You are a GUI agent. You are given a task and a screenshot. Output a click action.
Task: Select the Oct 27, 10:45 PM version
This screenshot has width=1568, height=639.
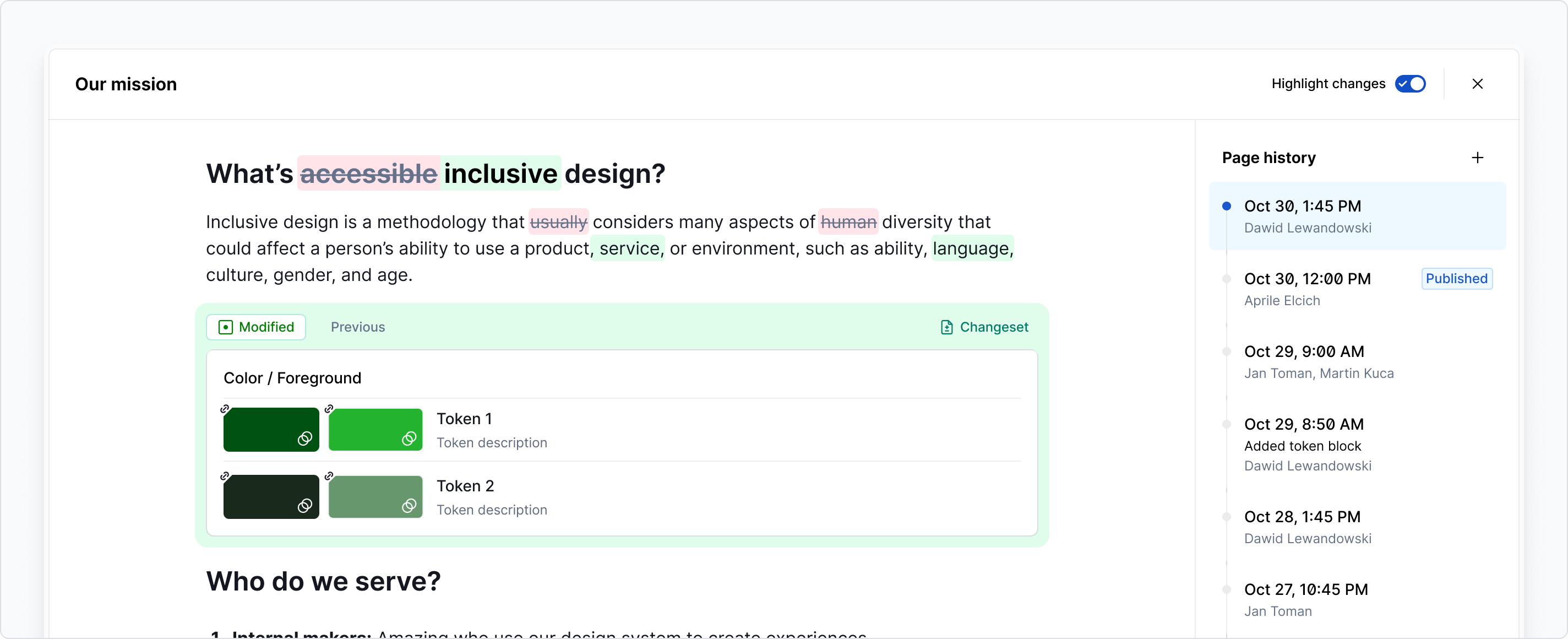click(1357, 600)
